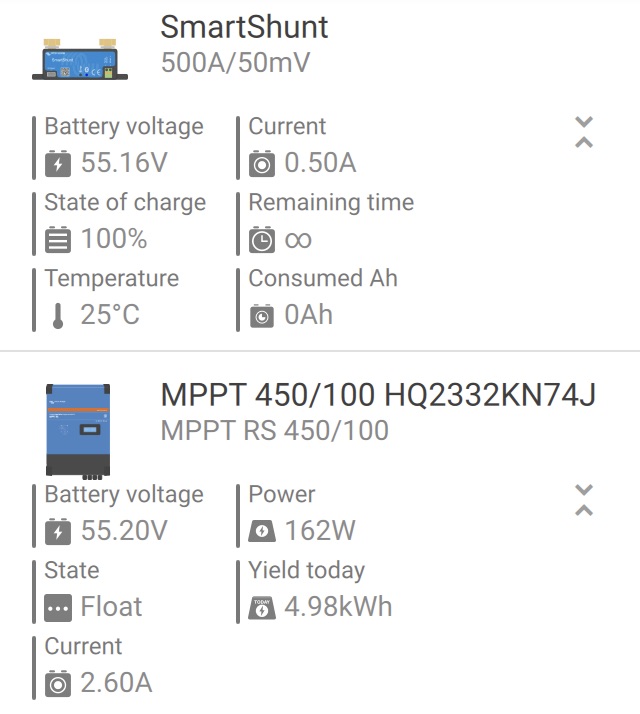Screen dimensions: 640x714
Task: Click the MPPT RS 450/100 device image
Action: [78, 431]
